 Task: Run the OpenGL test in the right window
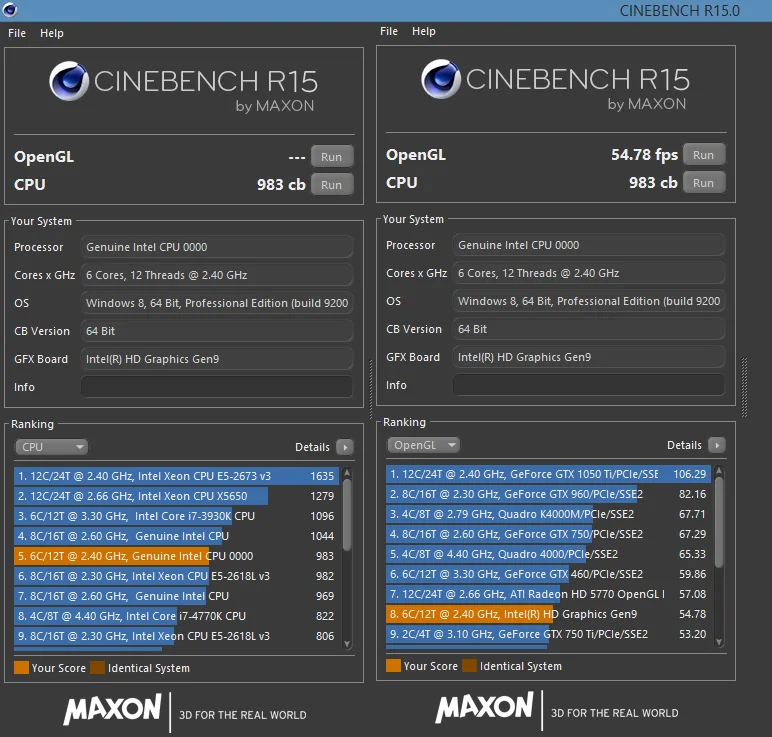[704, 155]
